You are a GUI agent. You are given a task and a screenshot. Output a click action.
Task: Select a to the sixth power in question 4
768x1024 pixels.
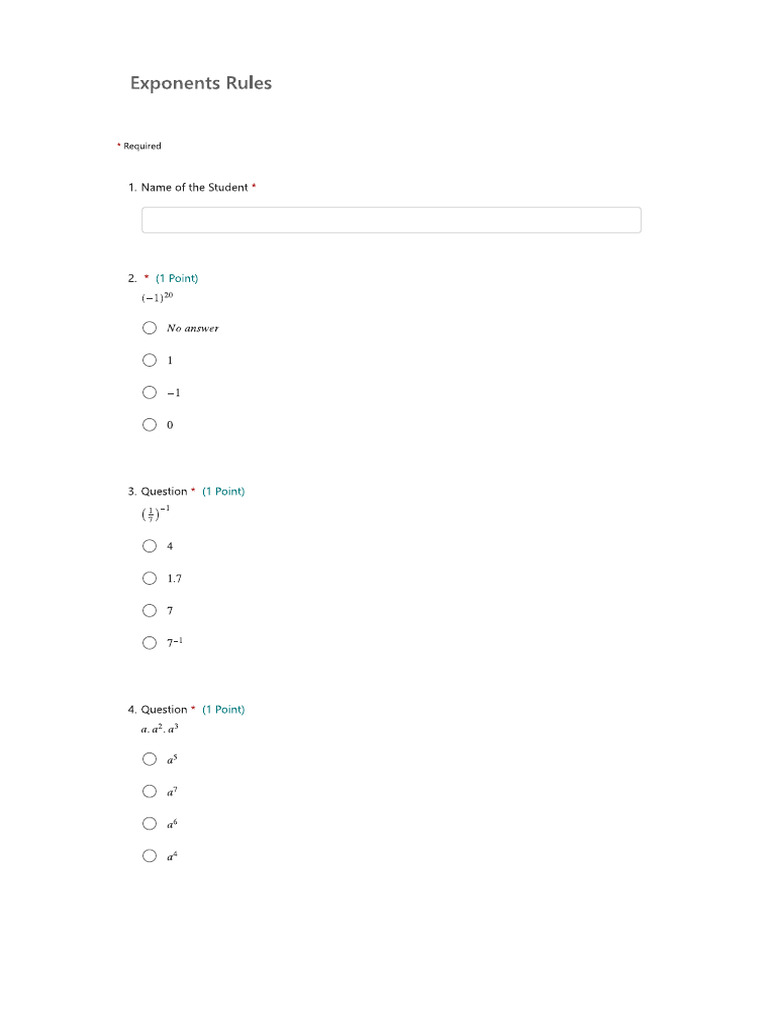tap(150, 824)
